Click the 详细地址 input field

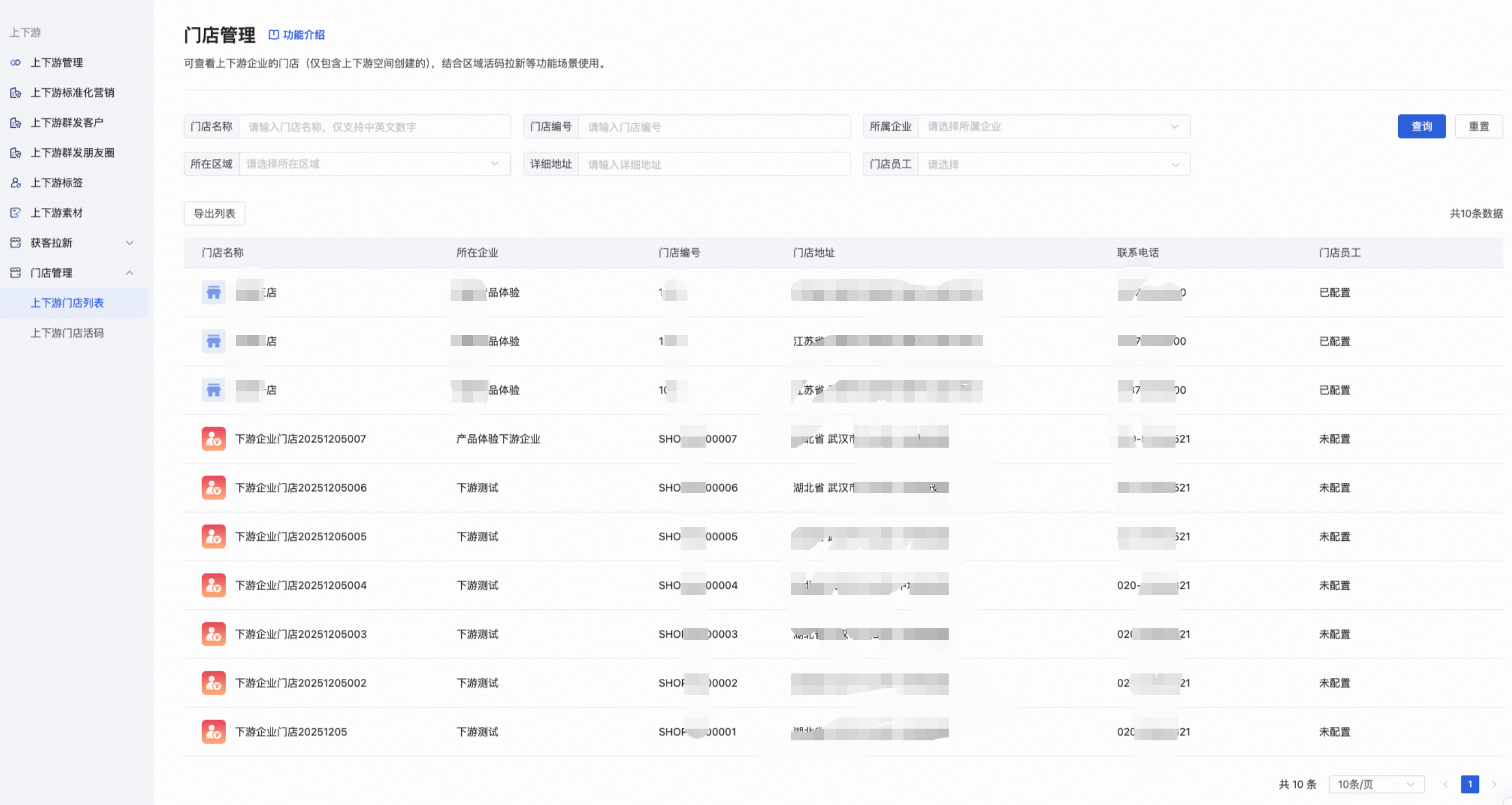coord(714,164)
